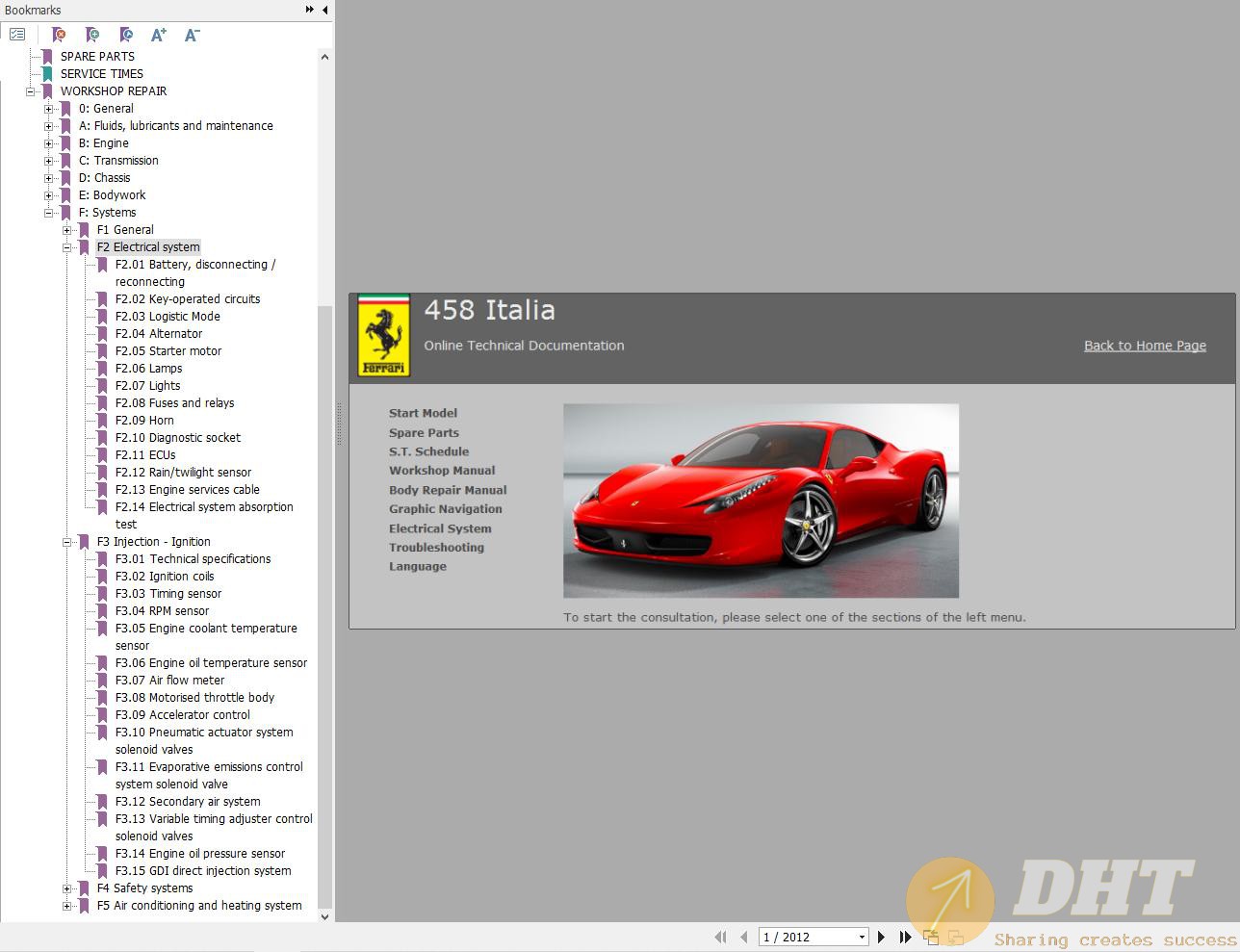Image resolution: width=1240 pixels, height=952 pixels.
Task: Go to the next page
Action: [881, 937]
